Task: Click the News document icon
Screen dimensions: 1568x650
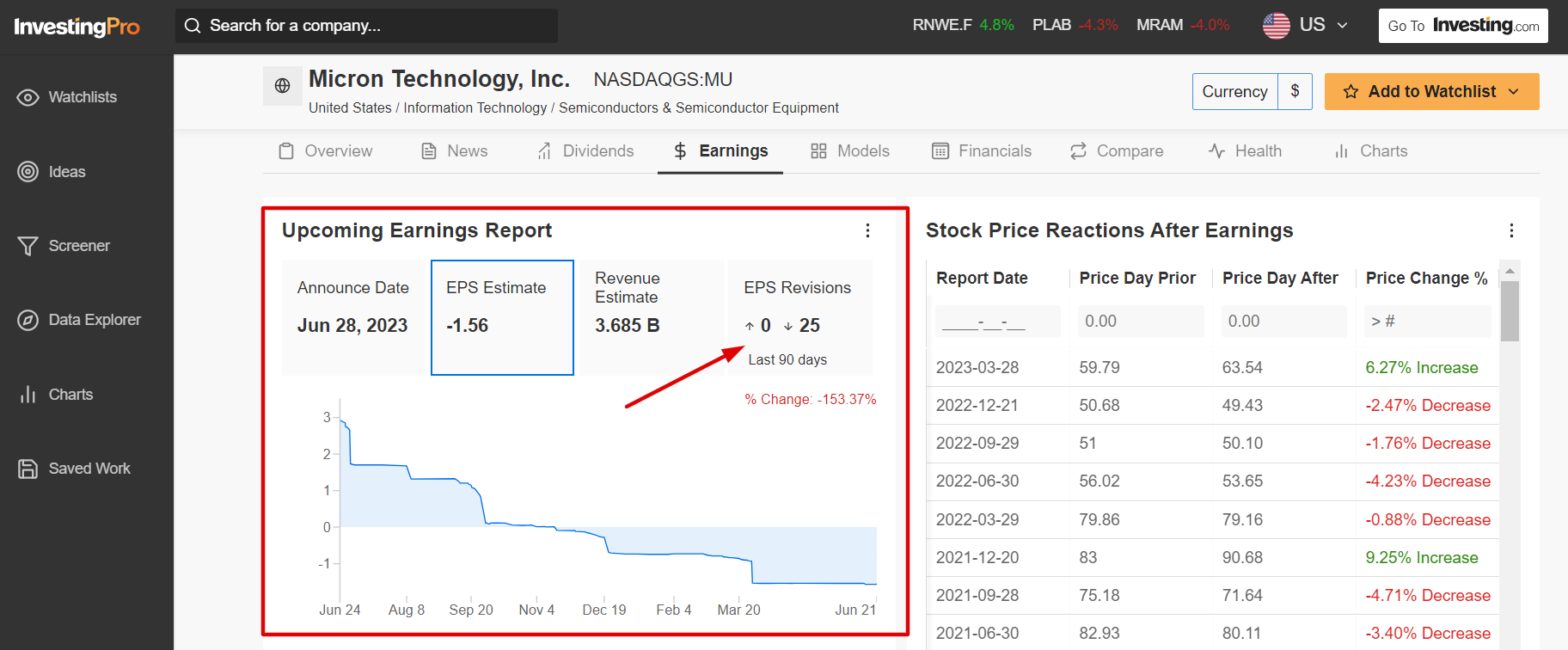Action: coord(428,151)
